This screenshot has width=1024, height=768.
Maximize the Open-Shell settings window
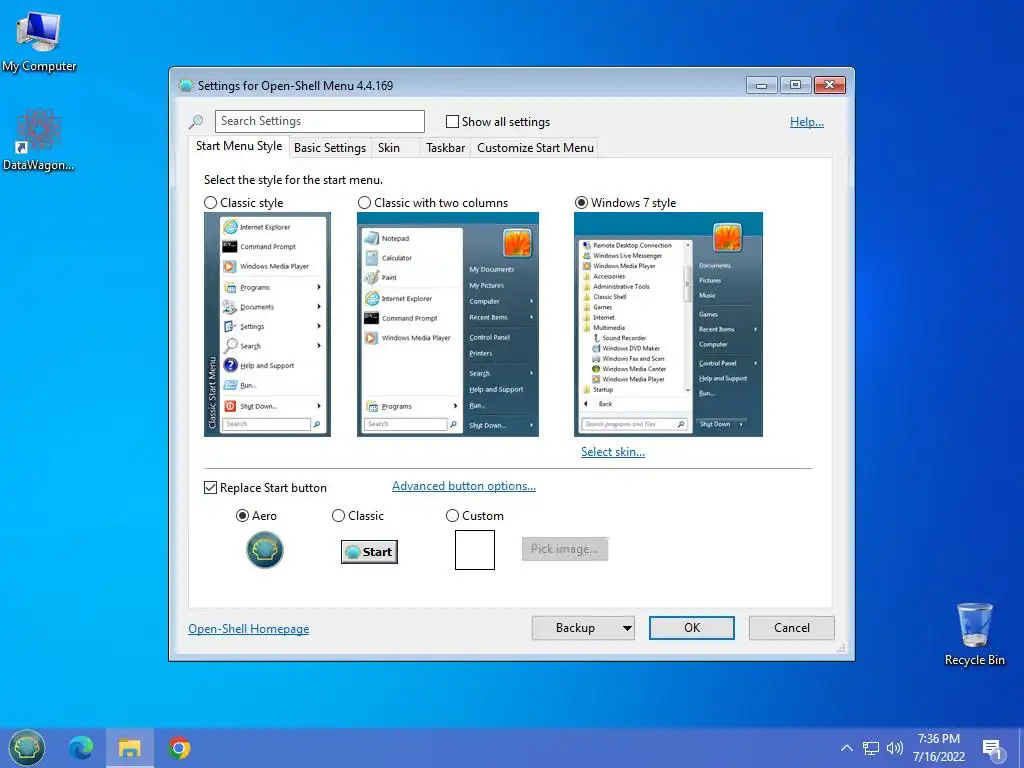click(x=795, y=85)
